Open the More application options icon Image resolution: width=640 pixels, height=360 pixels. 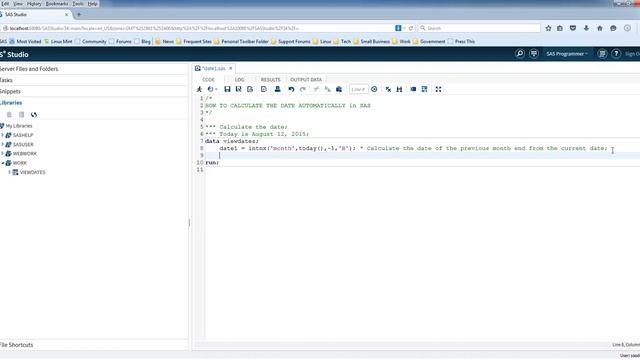(602, 54)
